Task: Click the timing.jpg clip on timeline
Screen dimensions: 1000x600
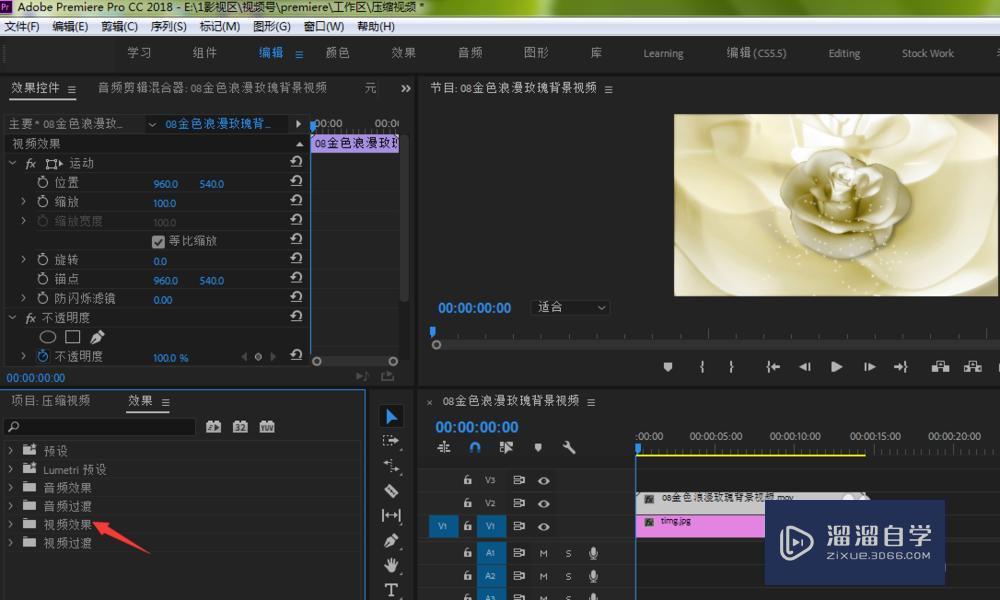Action: (700, 526)
